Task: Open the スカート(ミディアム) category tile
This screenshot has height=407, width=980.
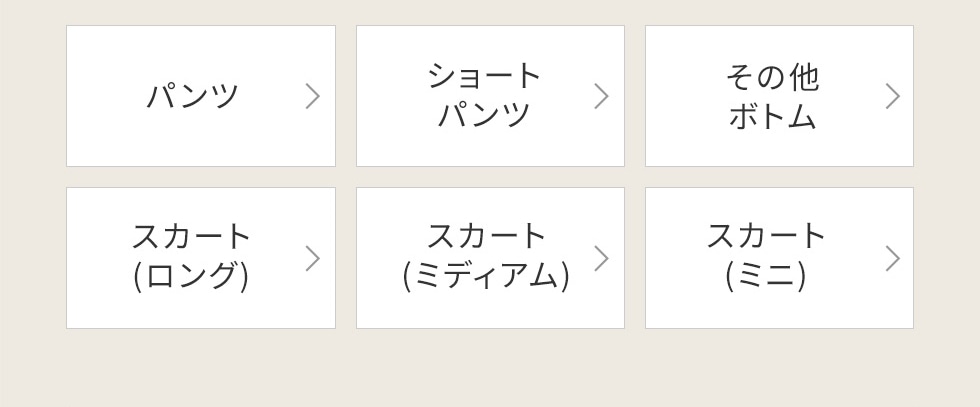Action: (490, 258)
